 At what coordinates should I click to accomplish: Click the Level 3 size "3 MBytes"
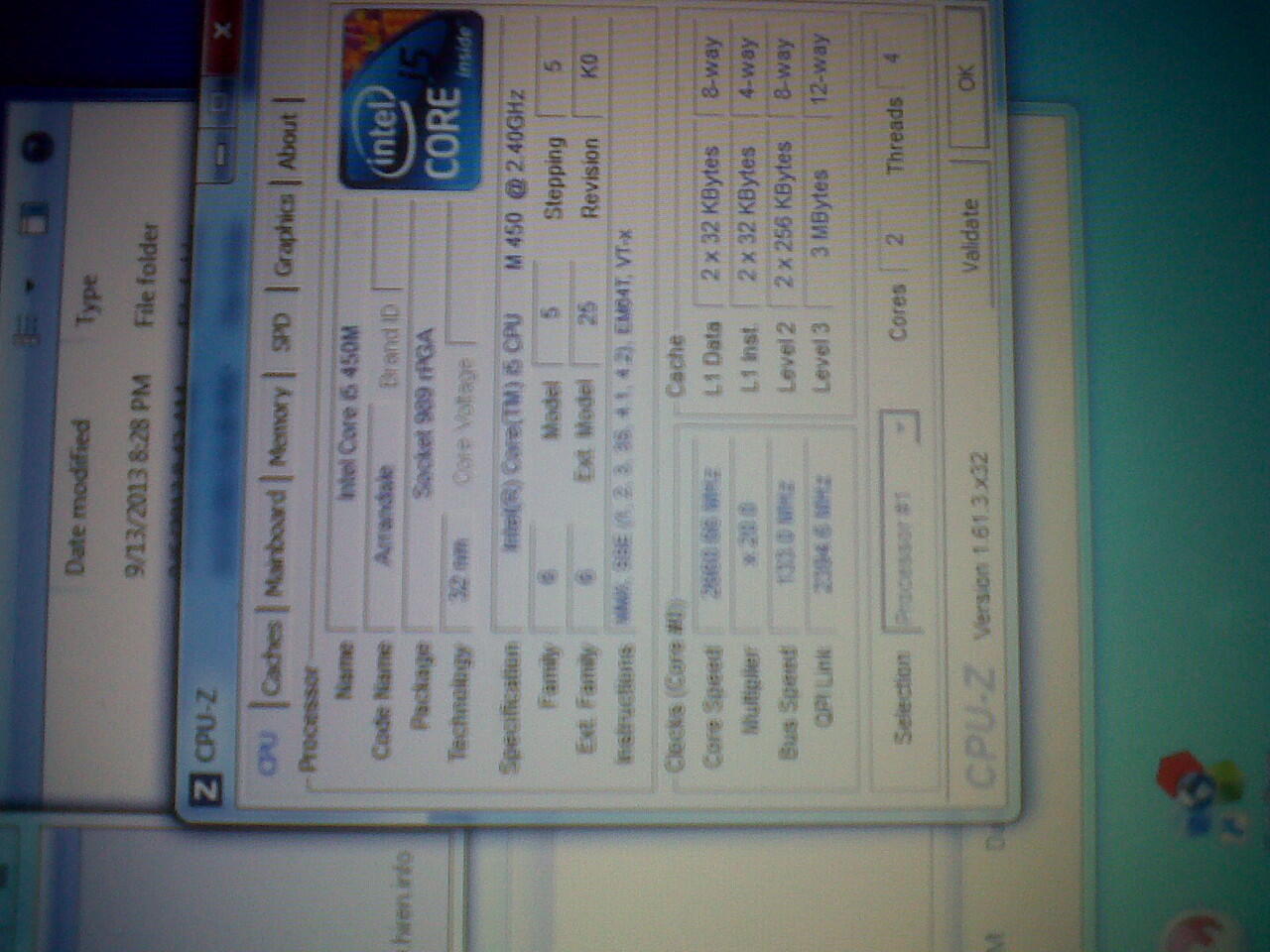[x=821, y=212]
